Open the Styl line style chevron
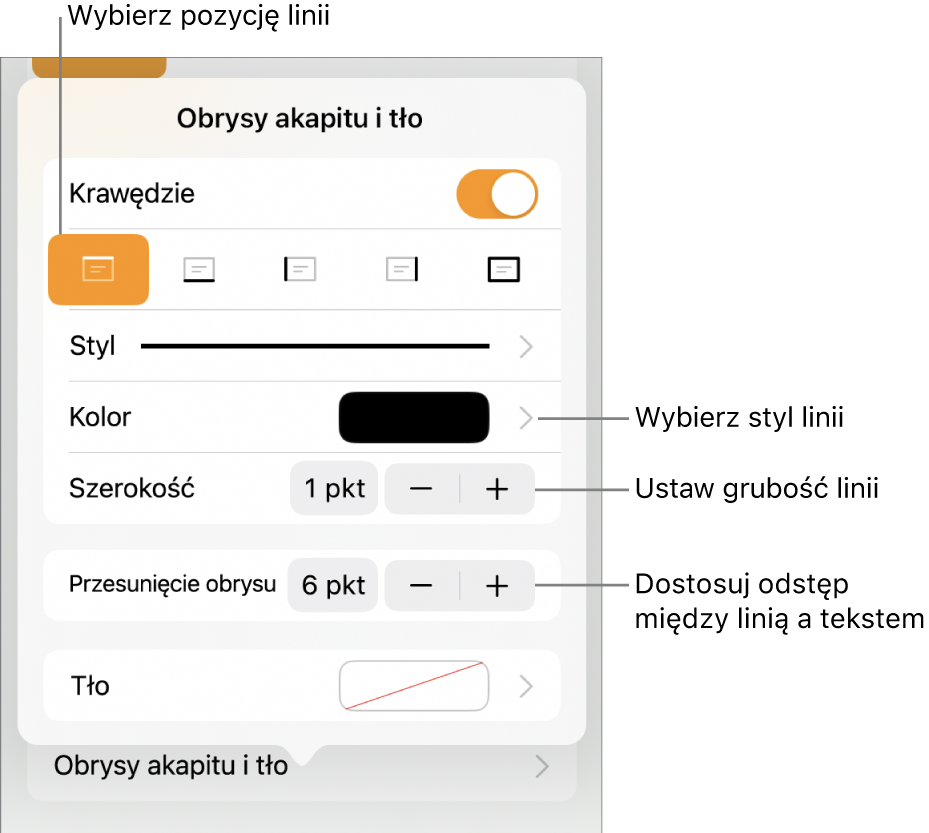This screenshot has height=833, width=929. (x=526, y=347)
